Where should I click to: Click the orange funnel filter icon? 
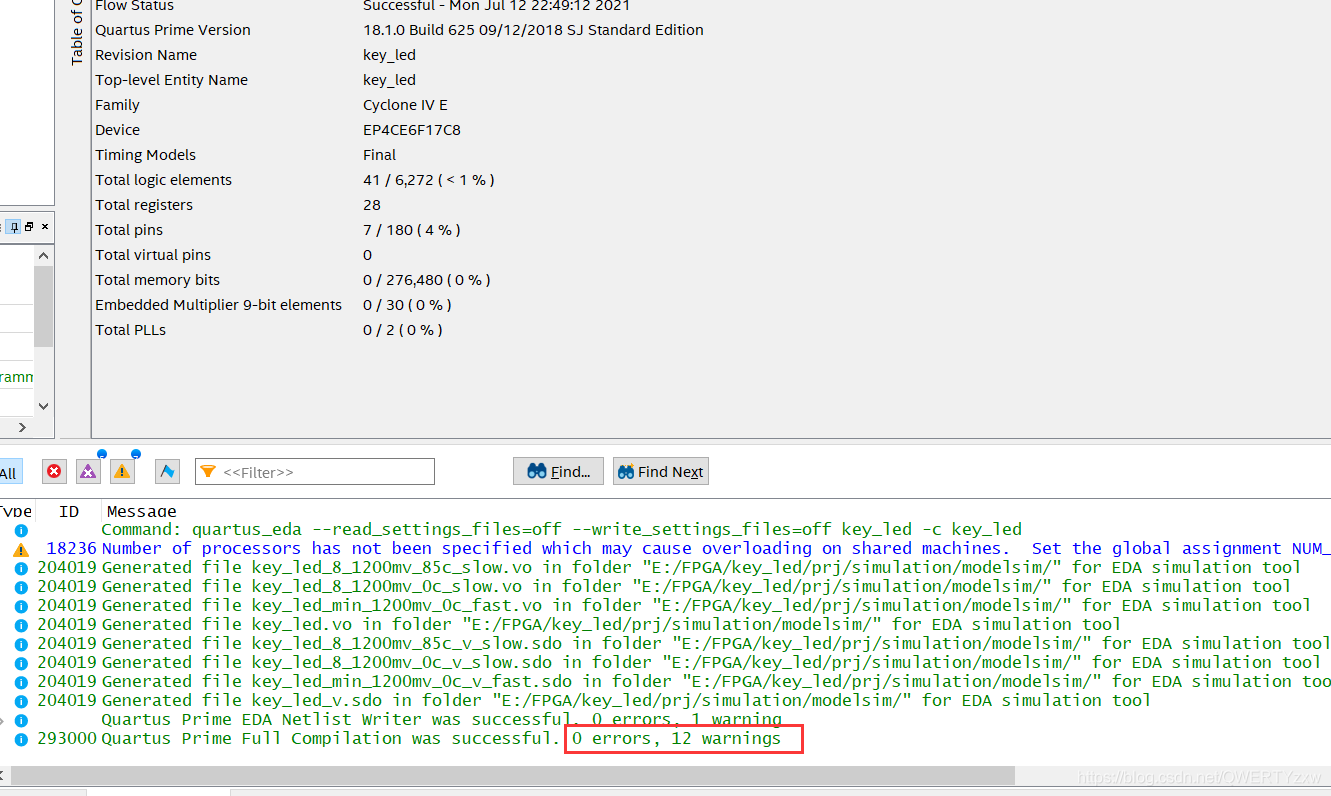(208, 471)
